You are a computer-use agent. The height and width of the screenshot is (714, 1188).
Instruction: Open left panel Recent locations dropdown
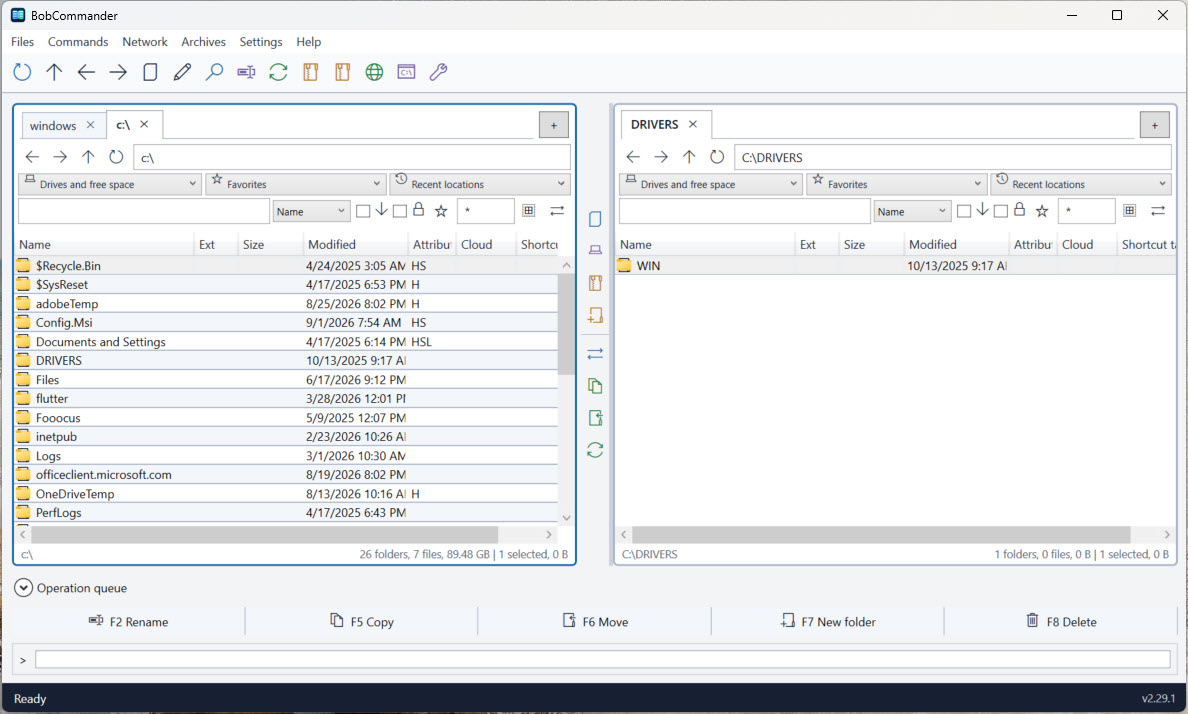click(x=480, y=184)
